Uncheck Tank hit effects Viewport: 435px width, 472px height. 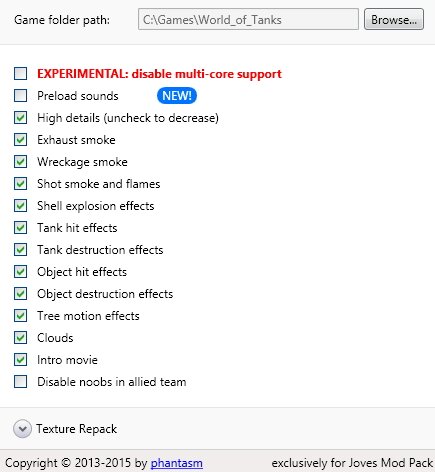point(20,228)
